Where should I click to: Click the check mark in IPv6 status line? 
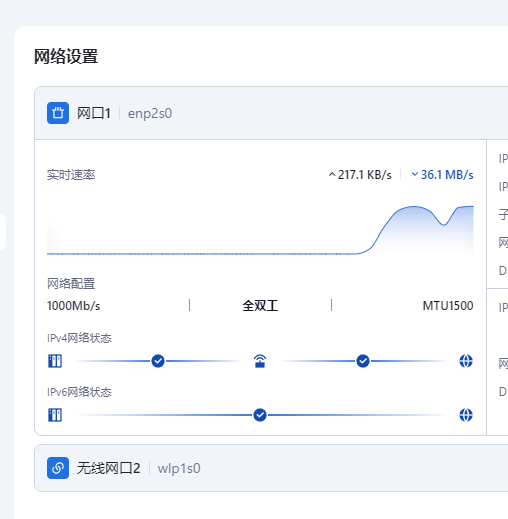tap(260, 415)
